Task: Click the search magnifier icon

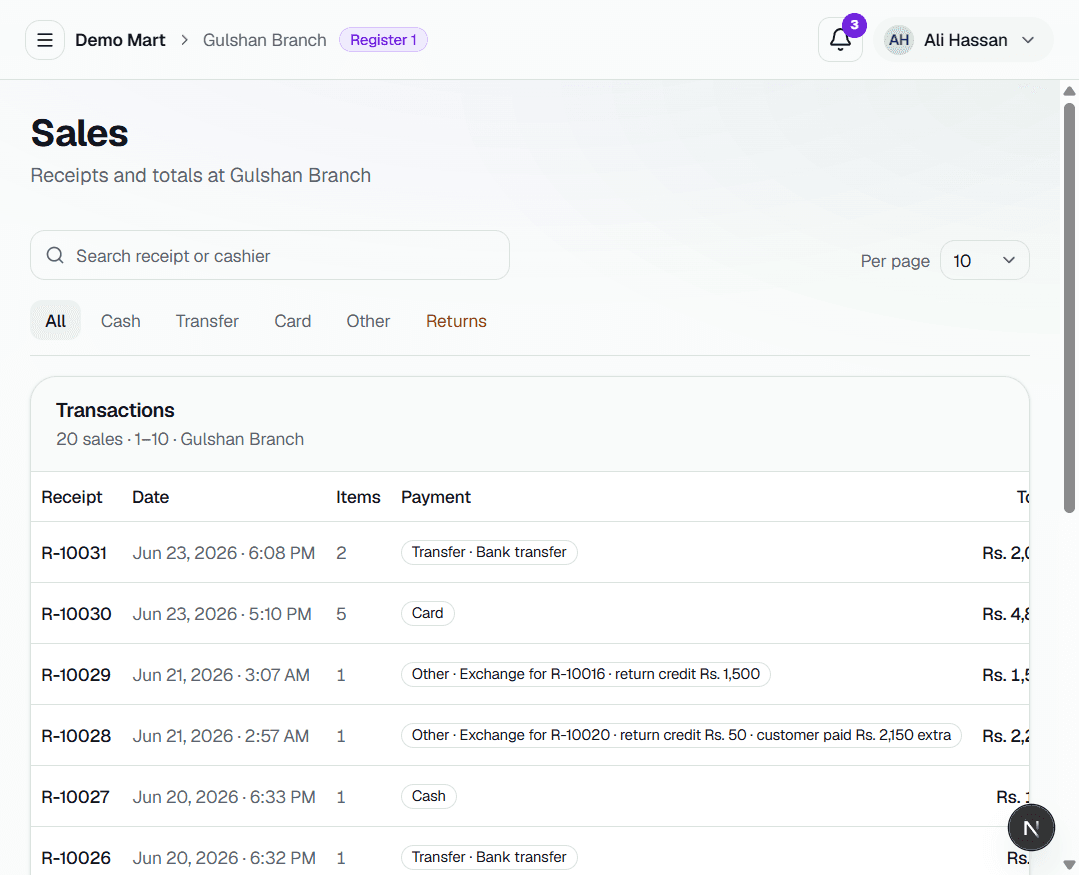Action: 55,255
